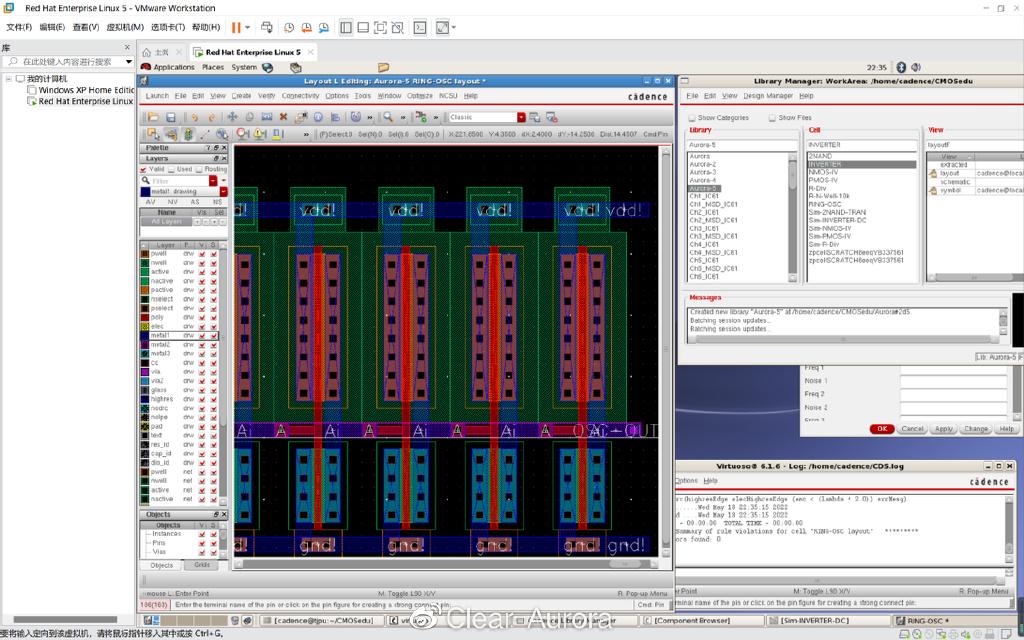Open Edit Properties info icon in toolbar

[x=318, y=118]
